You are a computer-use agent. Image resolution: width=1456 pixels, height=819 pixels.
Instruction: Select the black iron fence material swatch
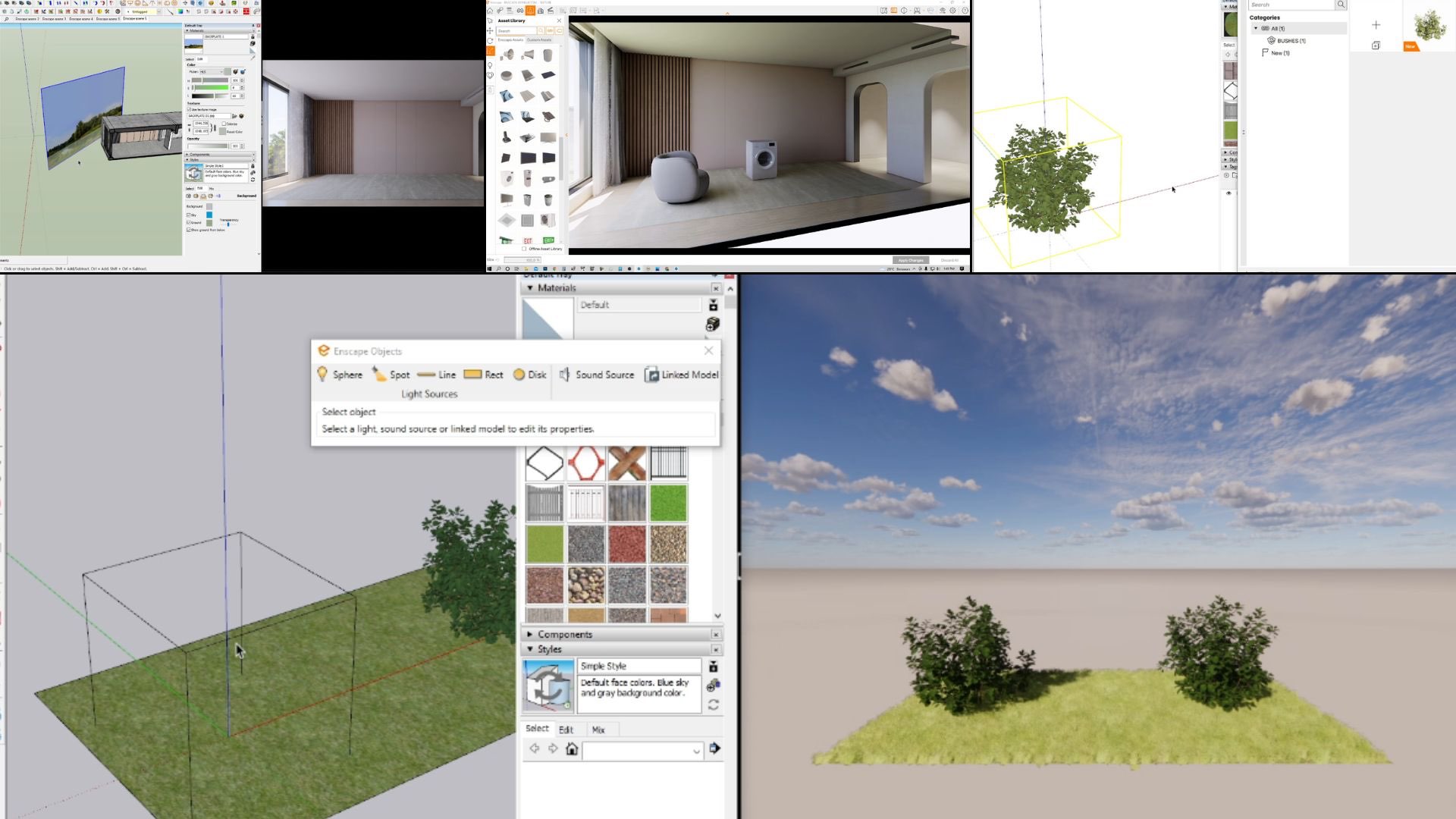tap(669, 463)
